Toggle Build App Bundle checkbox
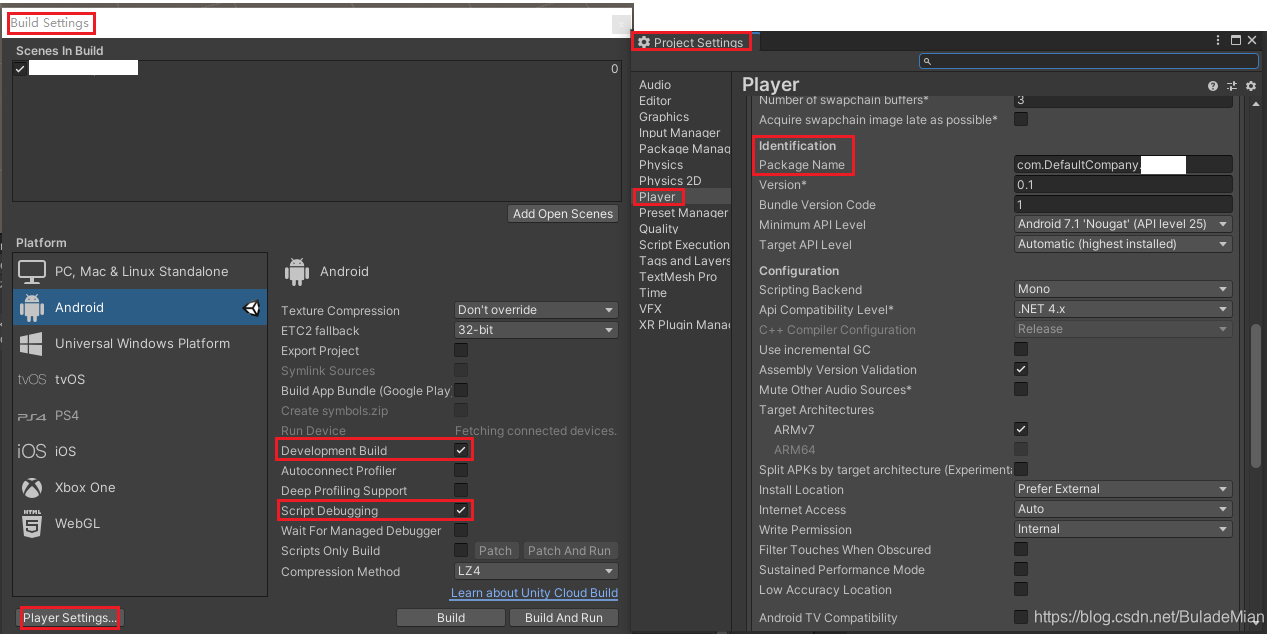 [x=461, y=390]
